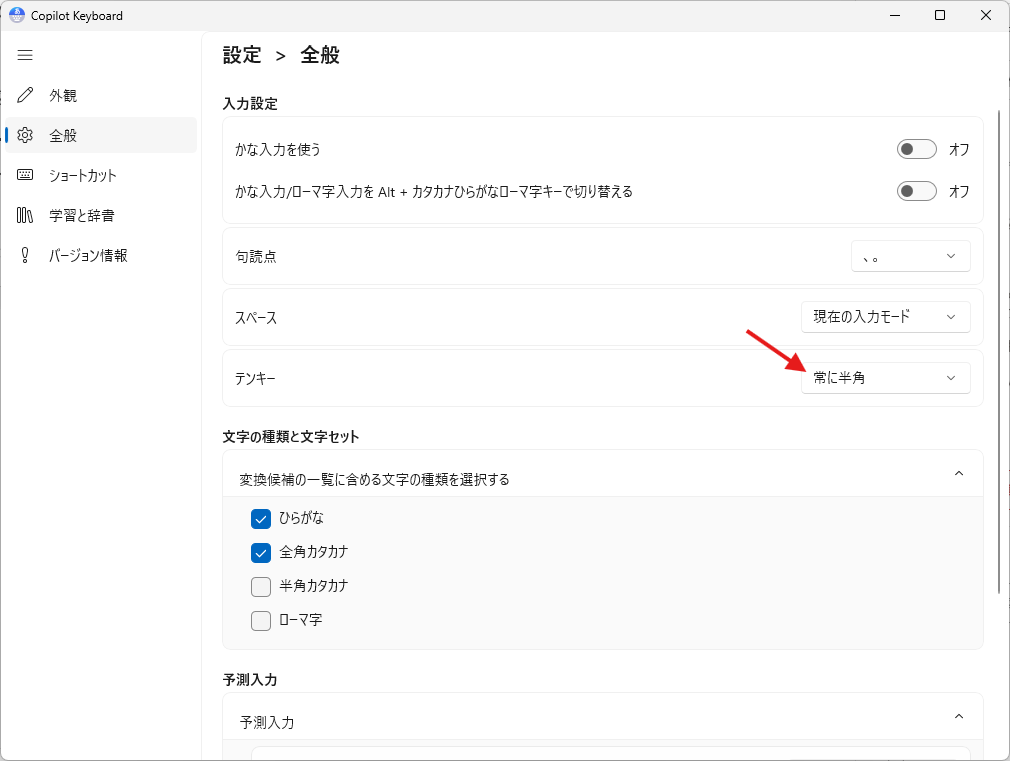
Task: Maximize the Copilot Keyboard window
Action: (940, 15)
